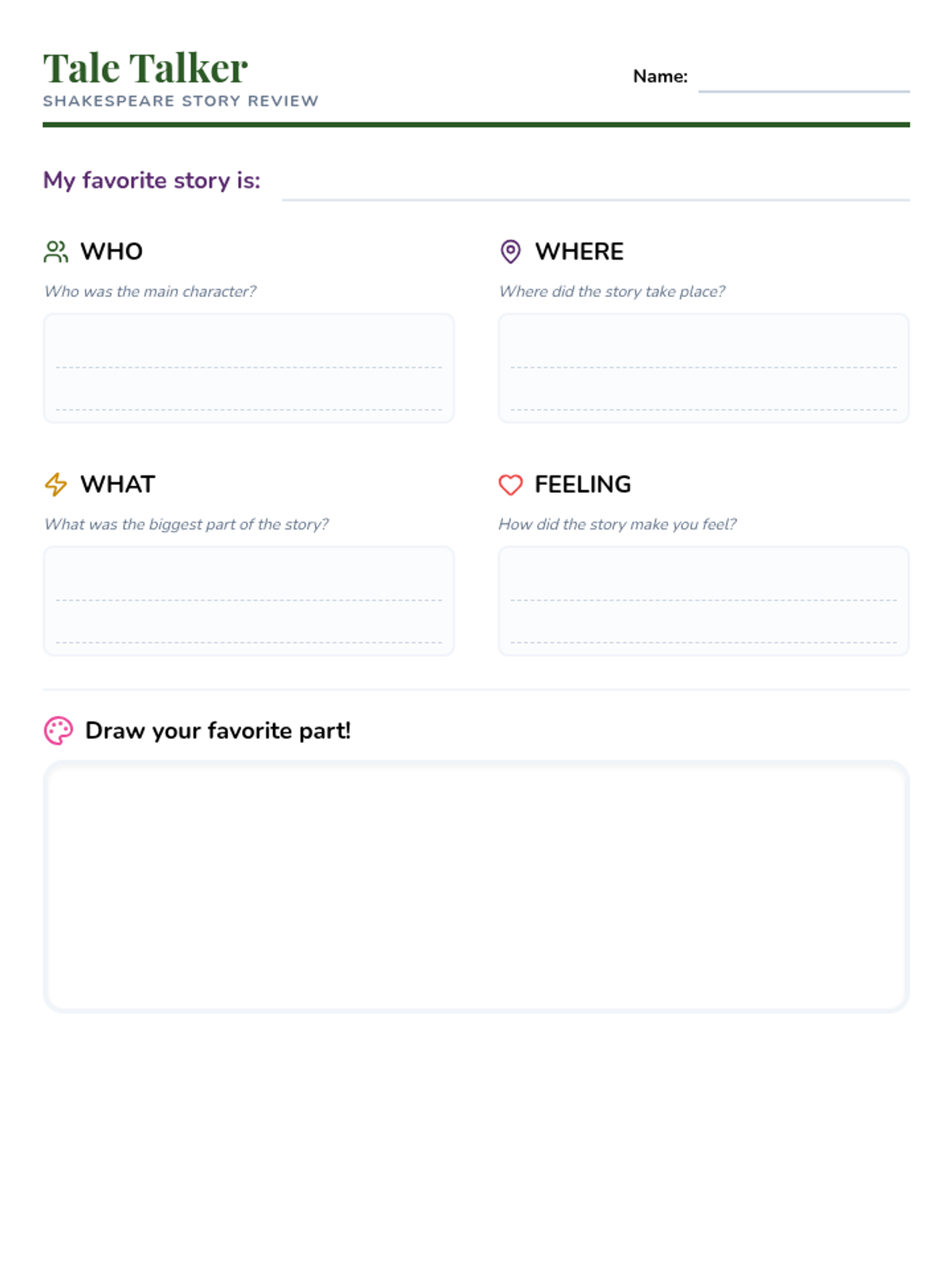This screenshot has width=952, height=1270.
Task: Click the WHO answer box
Action: pyautogui.click(x=248, y=368)
